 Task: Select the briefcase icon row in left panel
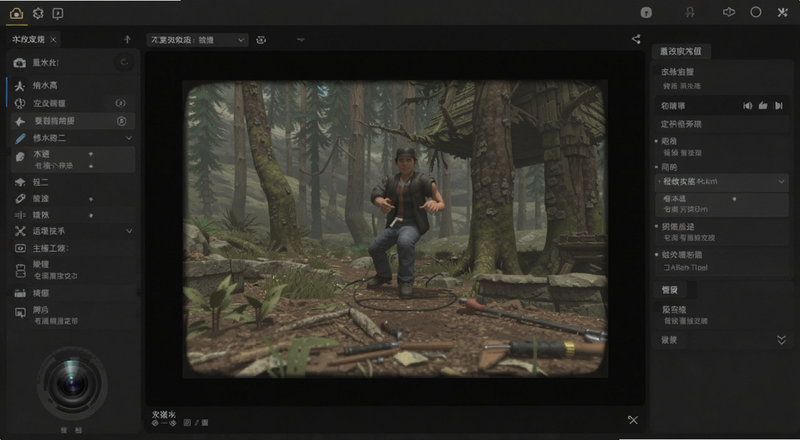click(73, 293)
